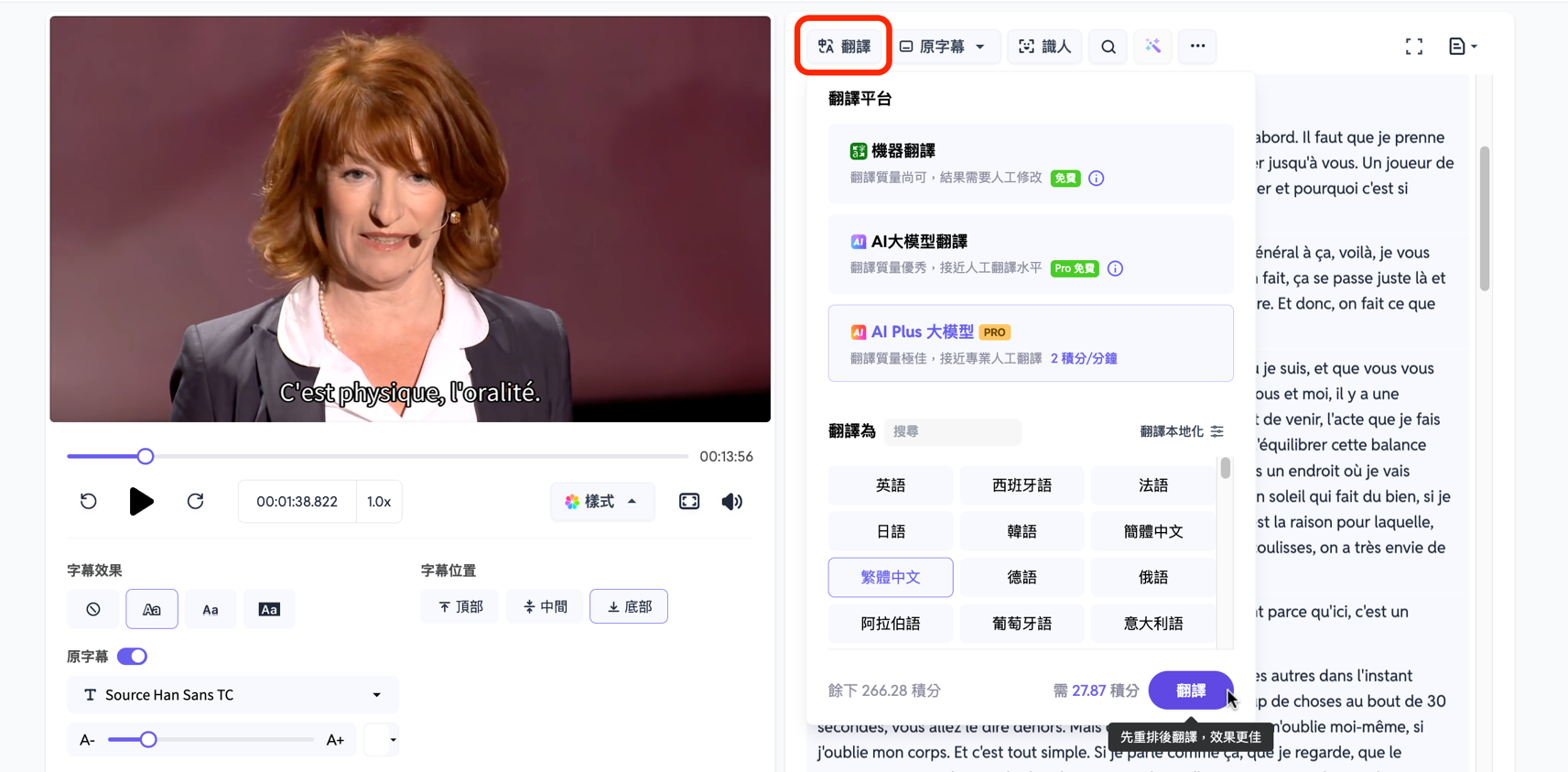This screenshot has width=1568, height=772.
Task: Rewind with the counterclockwise arrow icon
Action: click(88, 501)
